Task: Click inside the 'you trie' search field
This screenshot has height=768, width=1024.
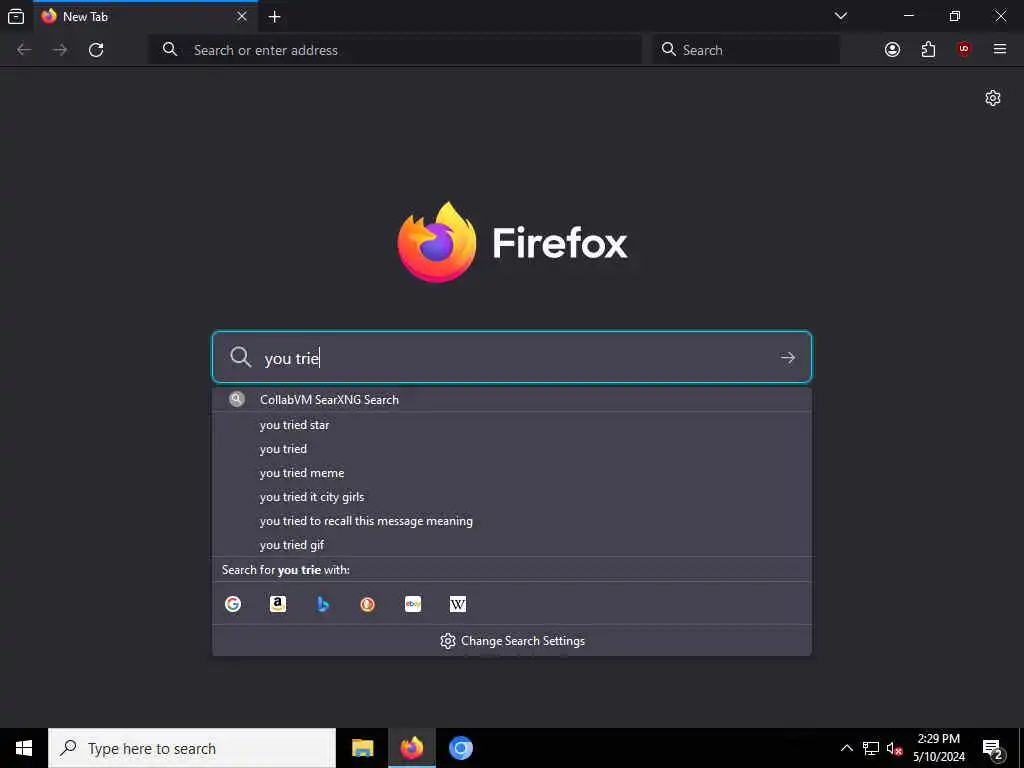Action: 512,357
